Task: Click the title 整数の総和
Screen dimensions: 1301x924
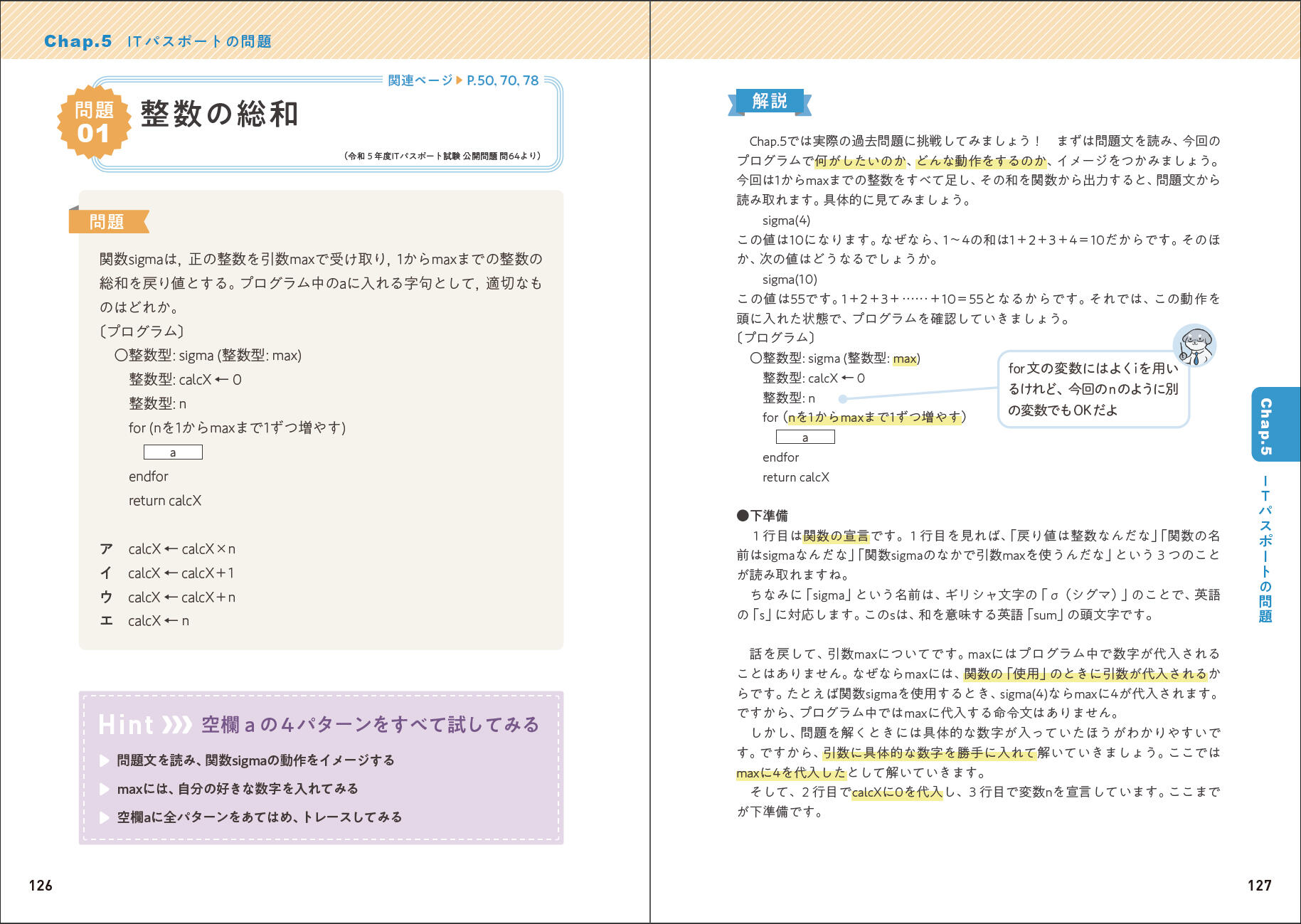Action: (219, 115)
